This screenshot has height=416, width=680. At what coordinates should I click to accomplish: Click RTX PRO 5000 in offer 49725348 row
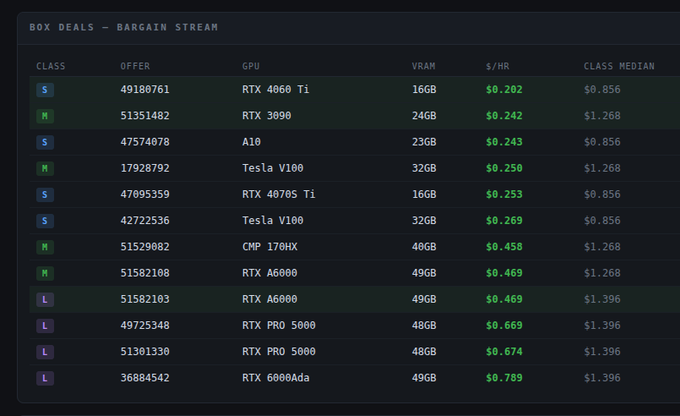pos(278,325)
